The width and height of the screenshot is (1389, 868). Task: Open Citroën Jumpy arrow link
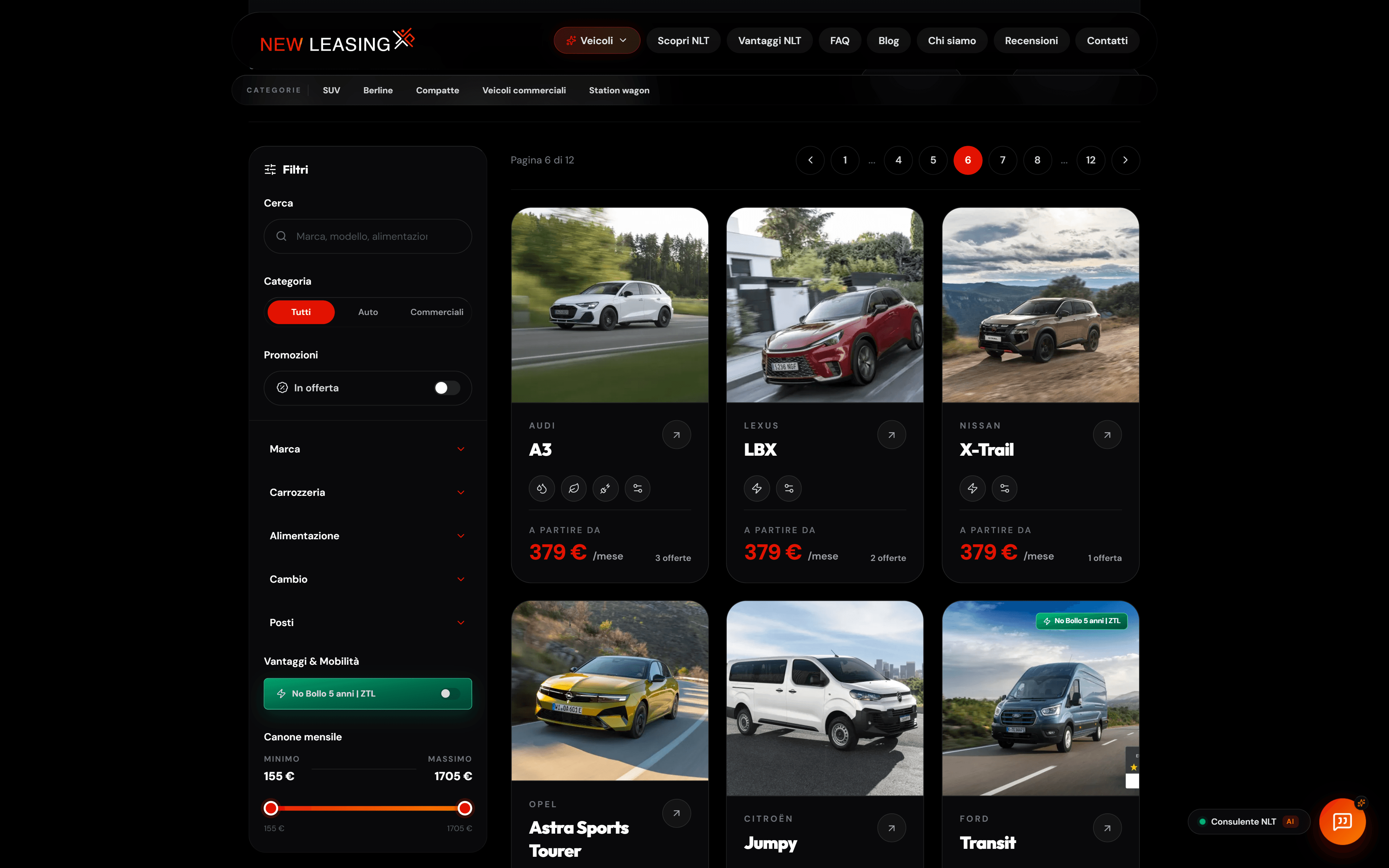pyautogui.click(x=891, y=828)
